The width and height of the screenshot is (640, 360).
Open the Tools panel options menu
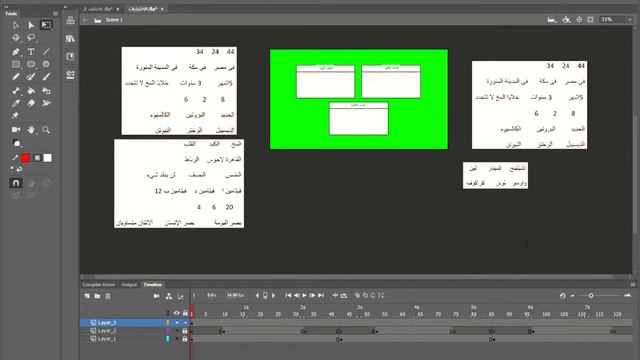[x=56, y=13]
